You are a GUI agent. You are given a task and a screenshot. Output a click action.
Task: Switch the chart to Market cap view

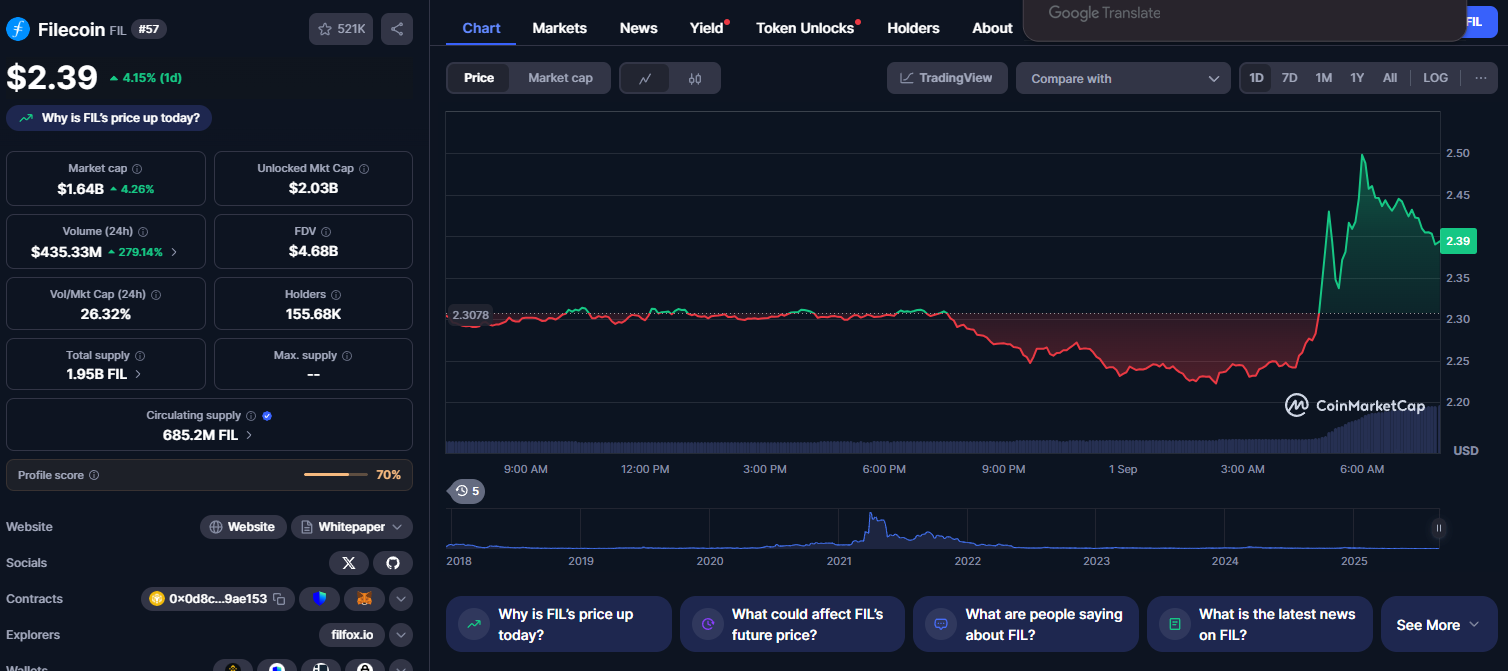(560, 78)
